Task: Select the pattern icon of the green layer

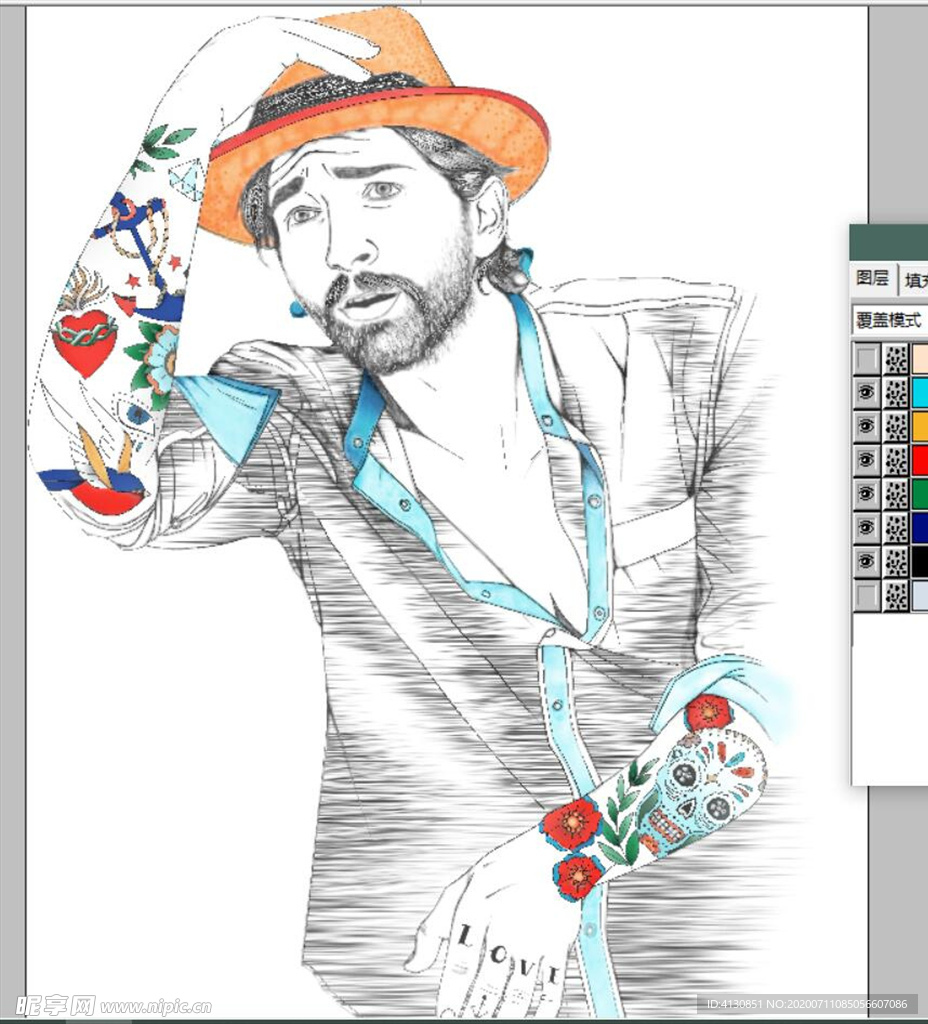Action: [x=896, y=495]
